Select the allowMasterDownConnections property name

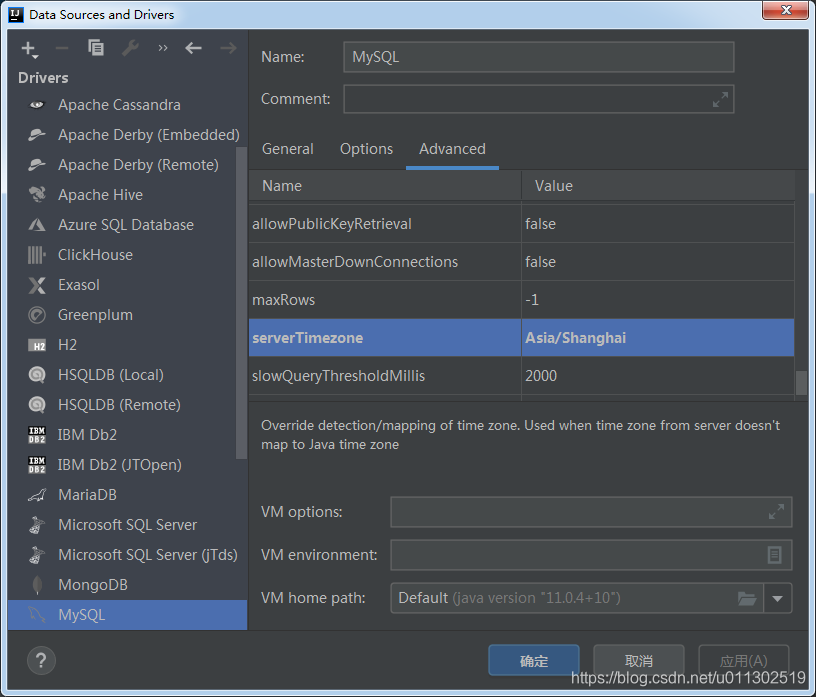(x=355, y=262)
